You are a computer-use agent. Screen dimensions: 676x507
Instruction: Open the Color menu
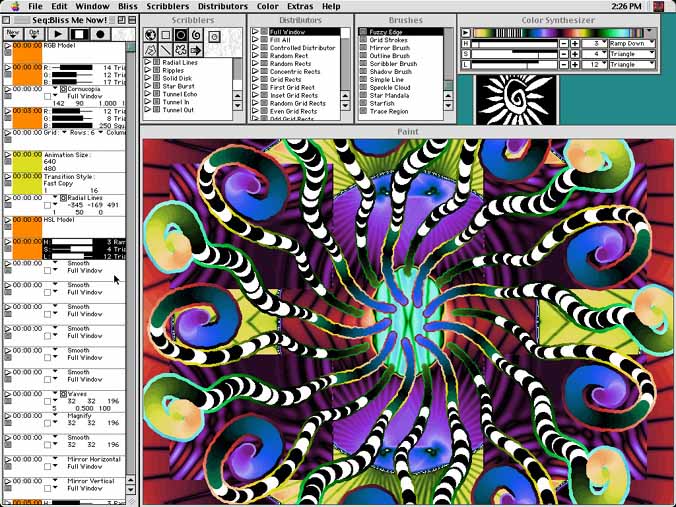tap(268, 6)
